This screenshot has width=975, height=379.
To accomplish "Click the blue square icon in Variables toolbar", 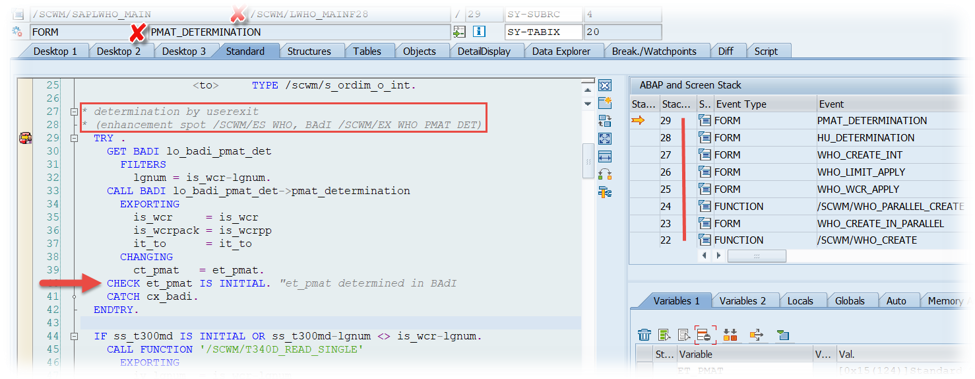I will coord(783,336).
